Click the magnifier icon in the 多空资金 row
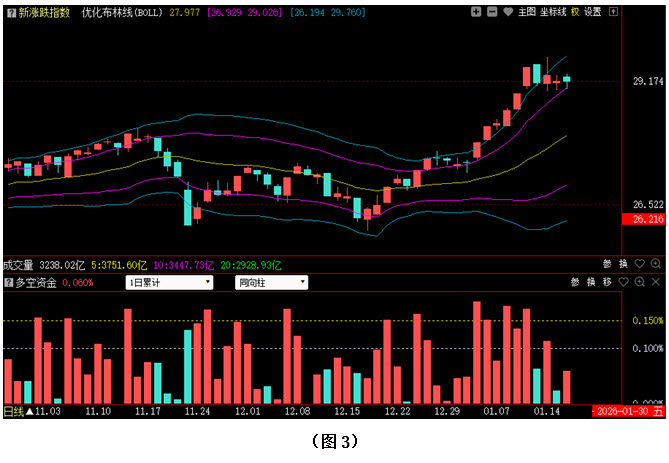 point(638,283)
